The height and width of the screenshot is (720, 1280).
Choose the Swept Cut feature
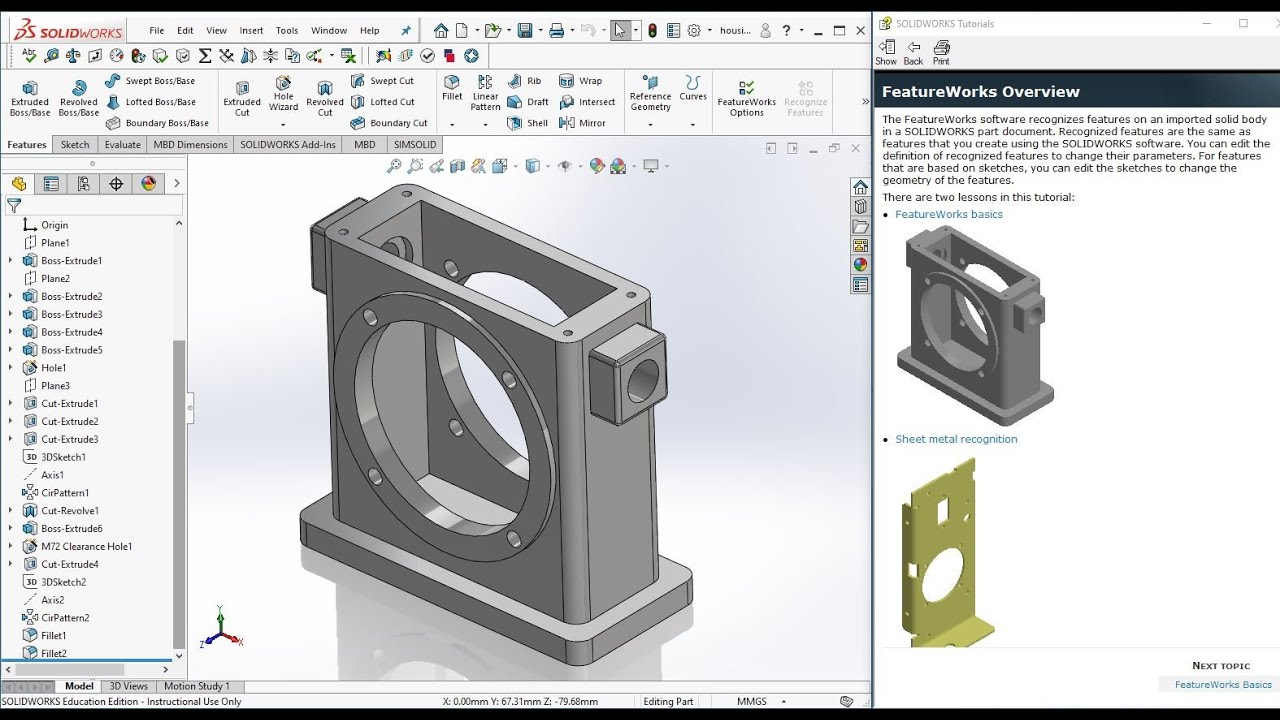[382, 81]
